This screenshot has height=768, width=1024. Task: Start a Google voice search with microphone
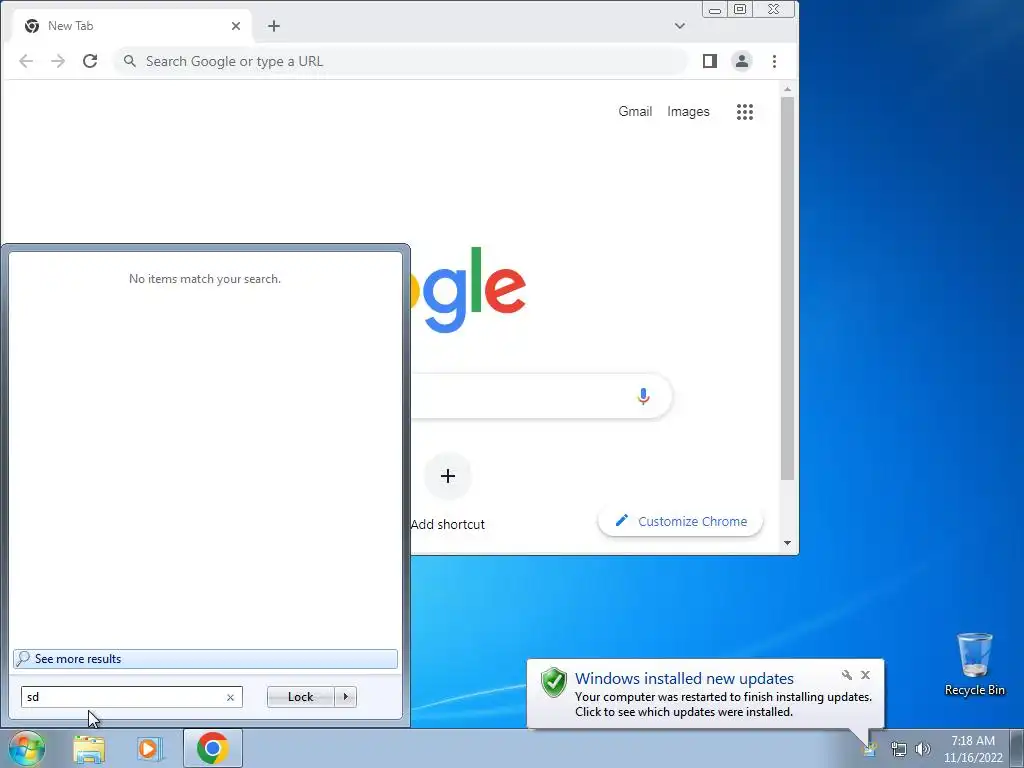pos(643,396)
